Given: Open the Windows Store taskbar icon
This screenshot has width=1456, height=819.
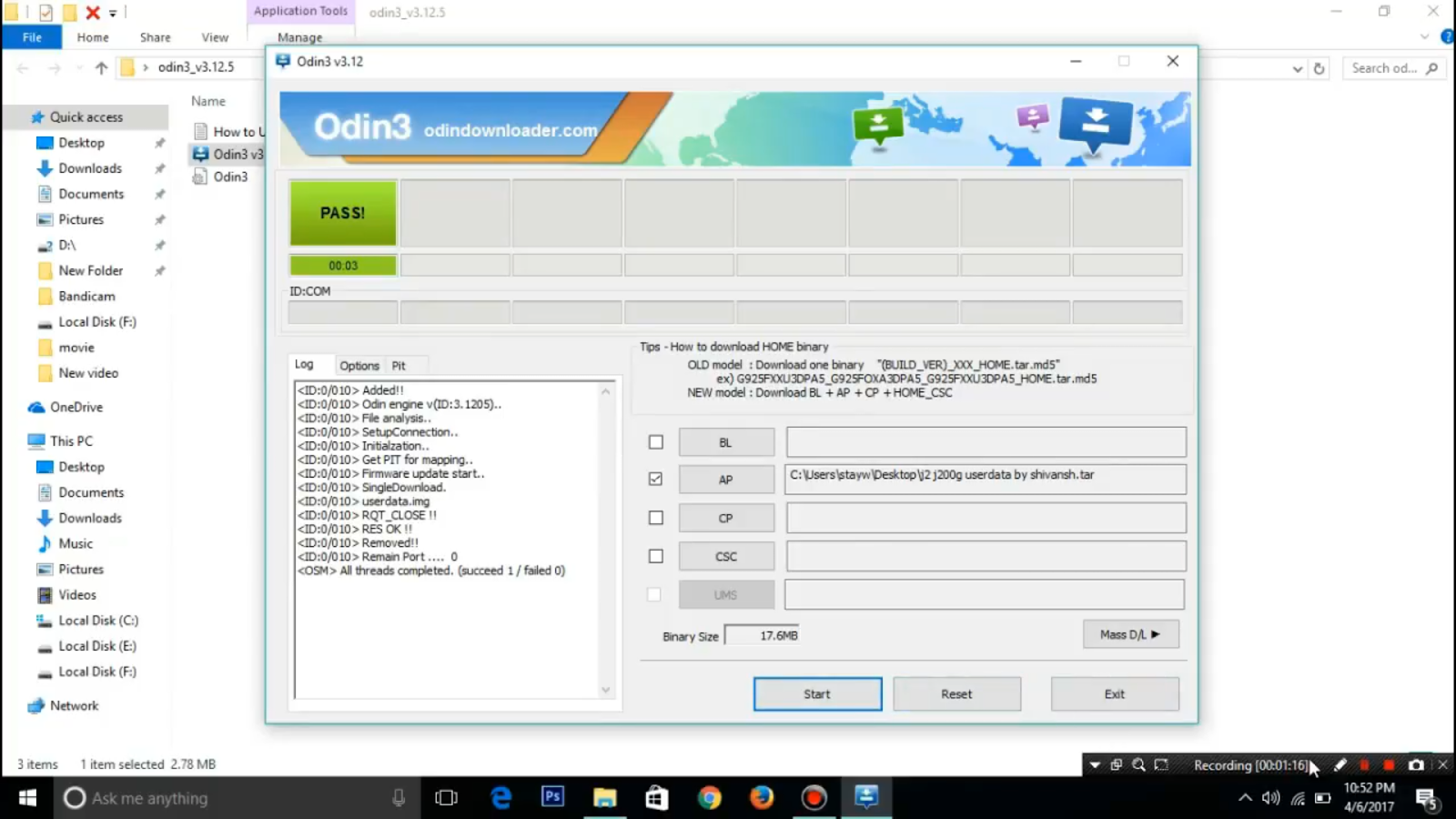Looking at the screenshot, I should [656, 798].
